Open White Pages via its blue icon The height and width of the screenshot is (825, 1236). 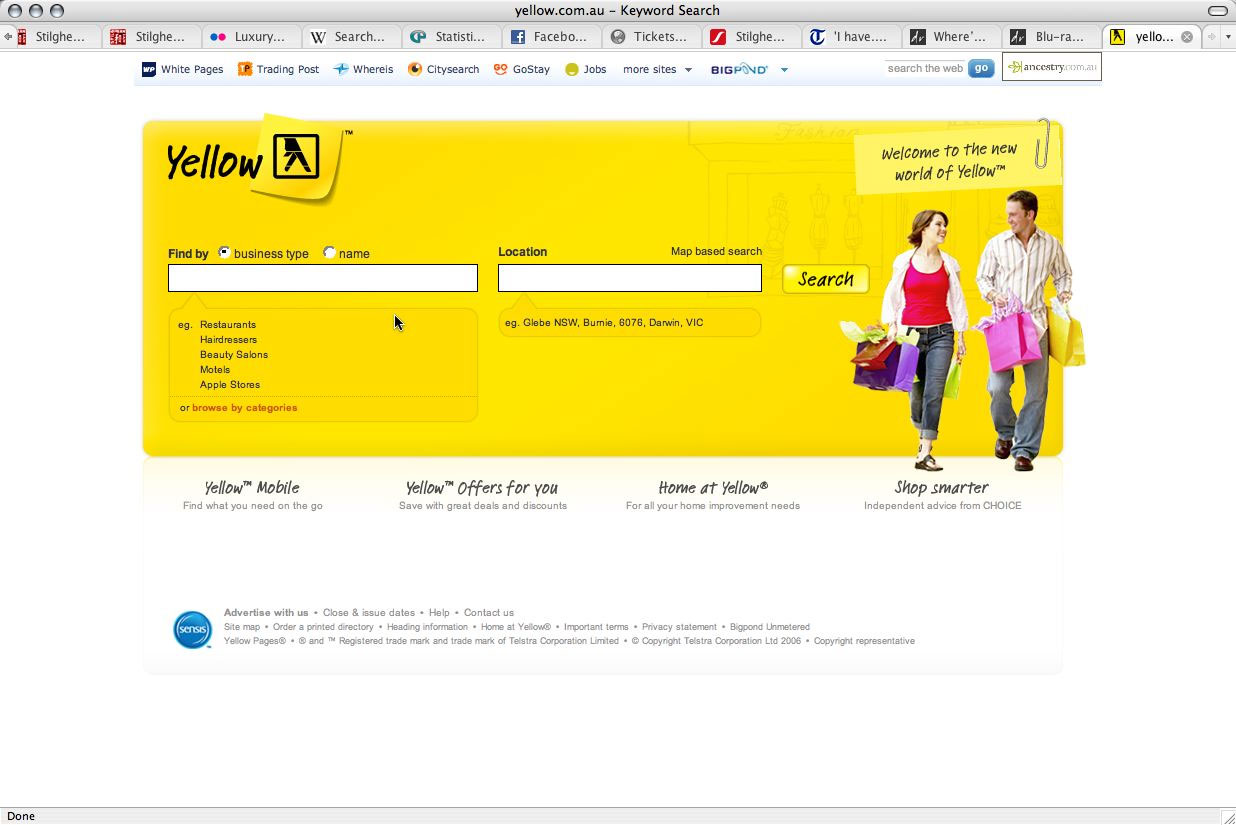[149, 69]
